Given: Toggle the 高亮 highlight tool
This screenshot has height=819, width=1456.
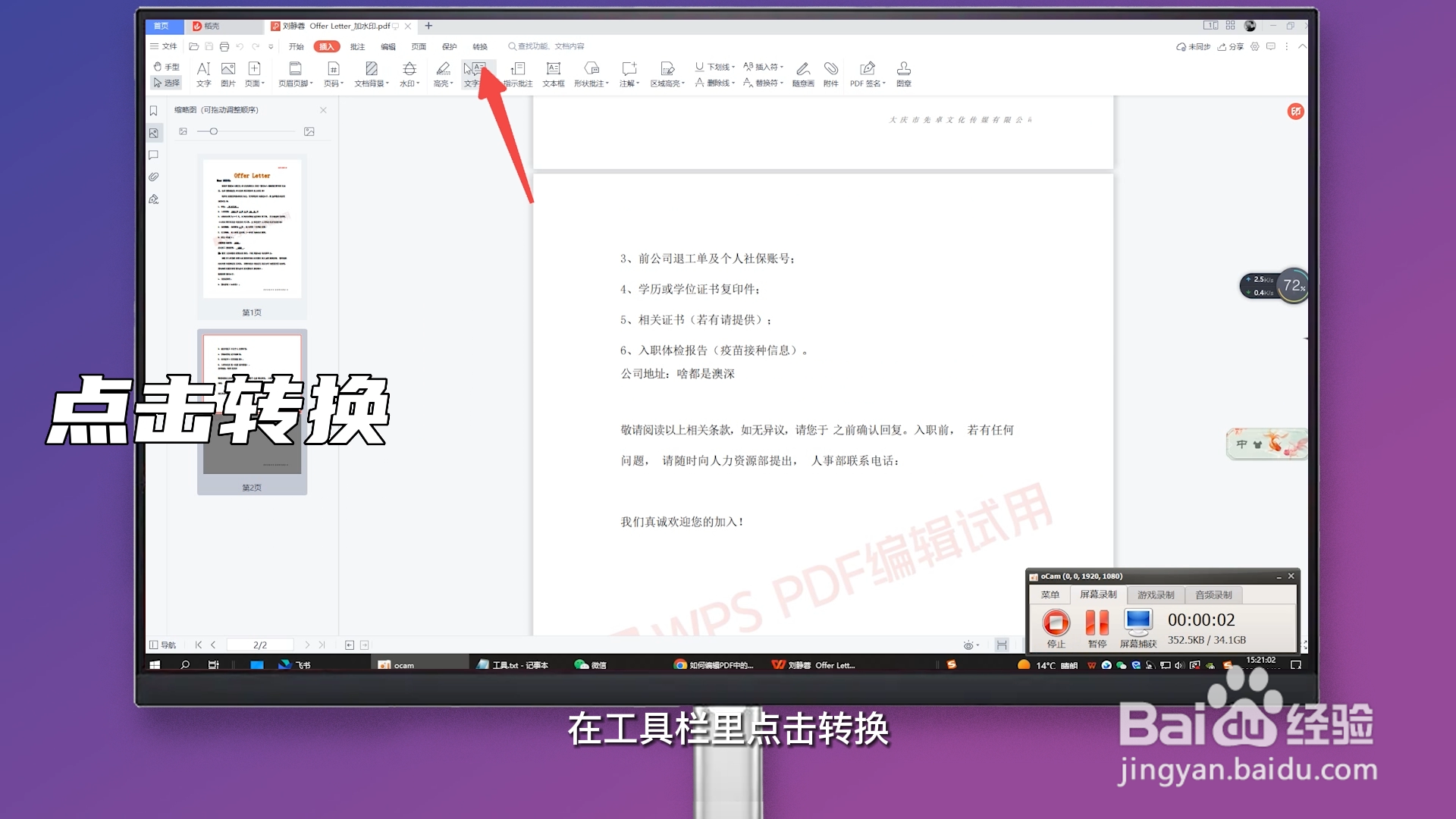Looking at the screenshot, I should 444,74.
